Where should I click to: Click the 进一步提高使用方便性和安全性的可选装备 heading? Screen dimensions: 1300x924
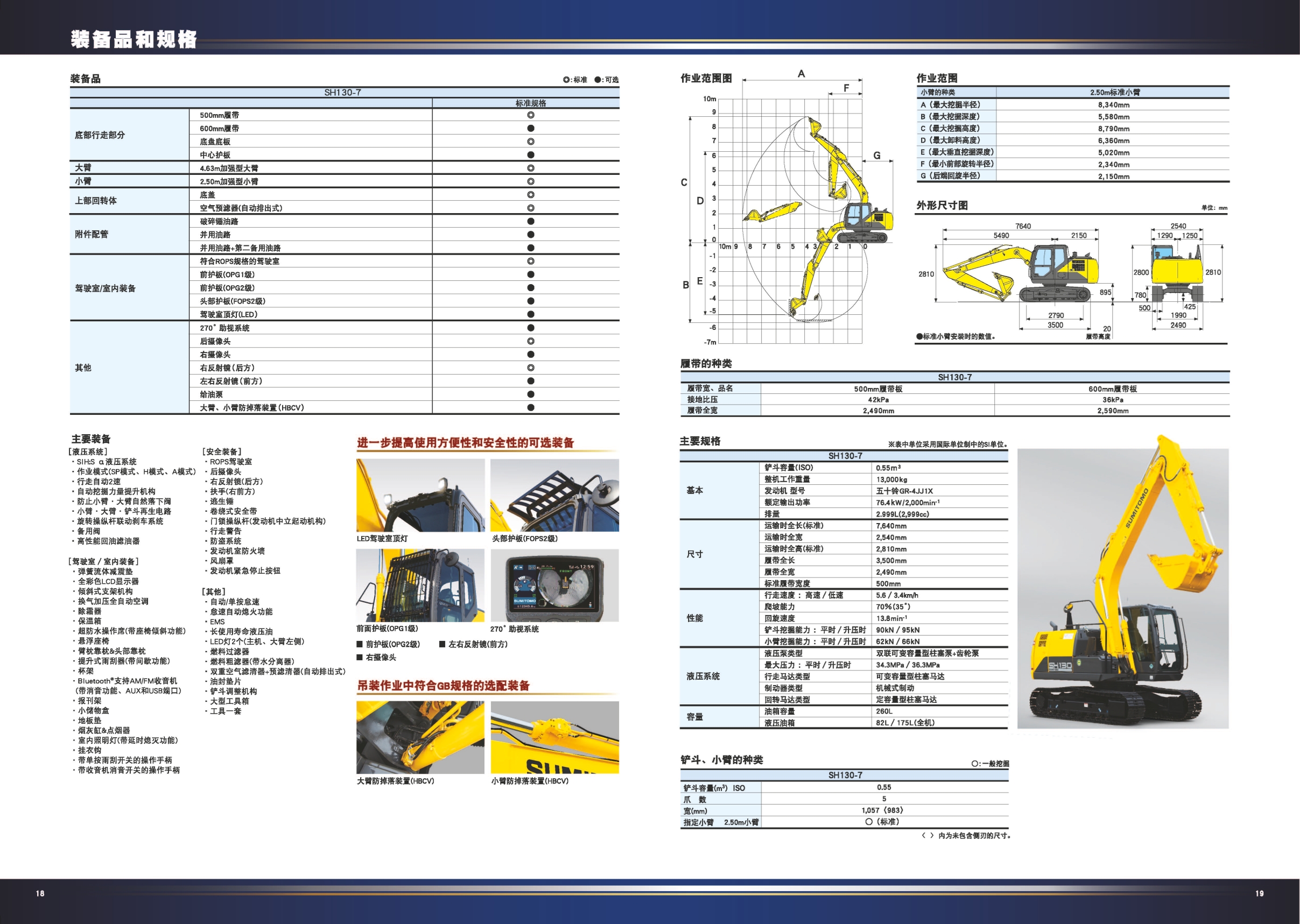[465, 443]
